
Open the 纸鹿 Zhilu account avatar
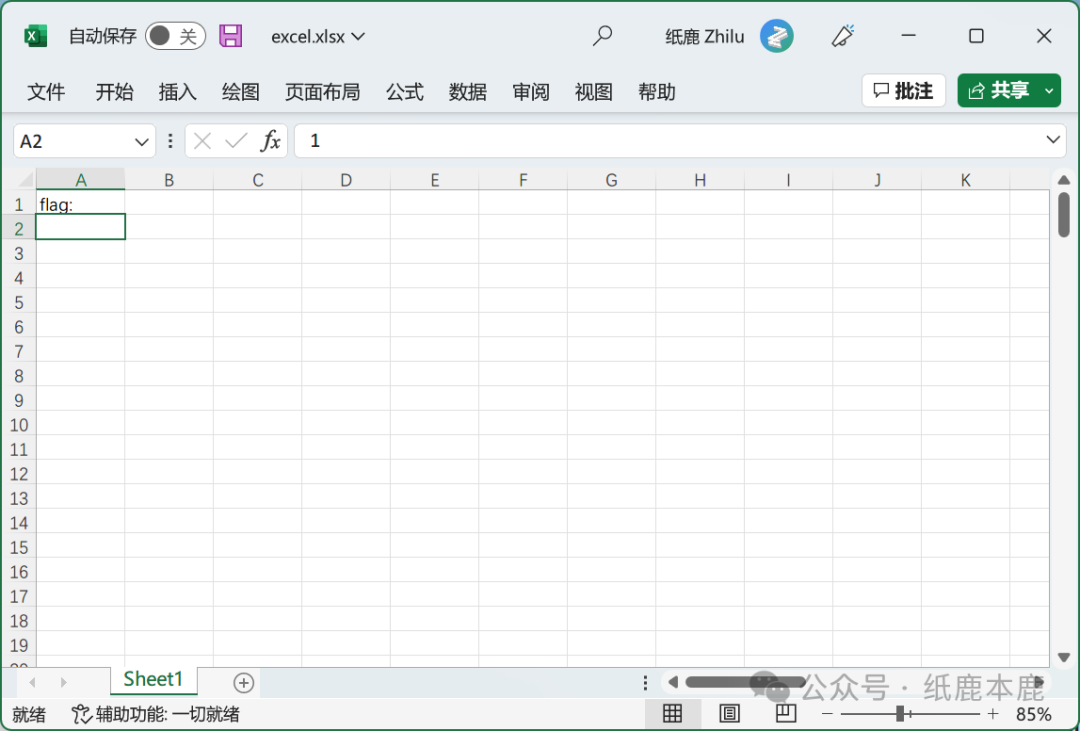pyautogui.click(x=777, y=35)
